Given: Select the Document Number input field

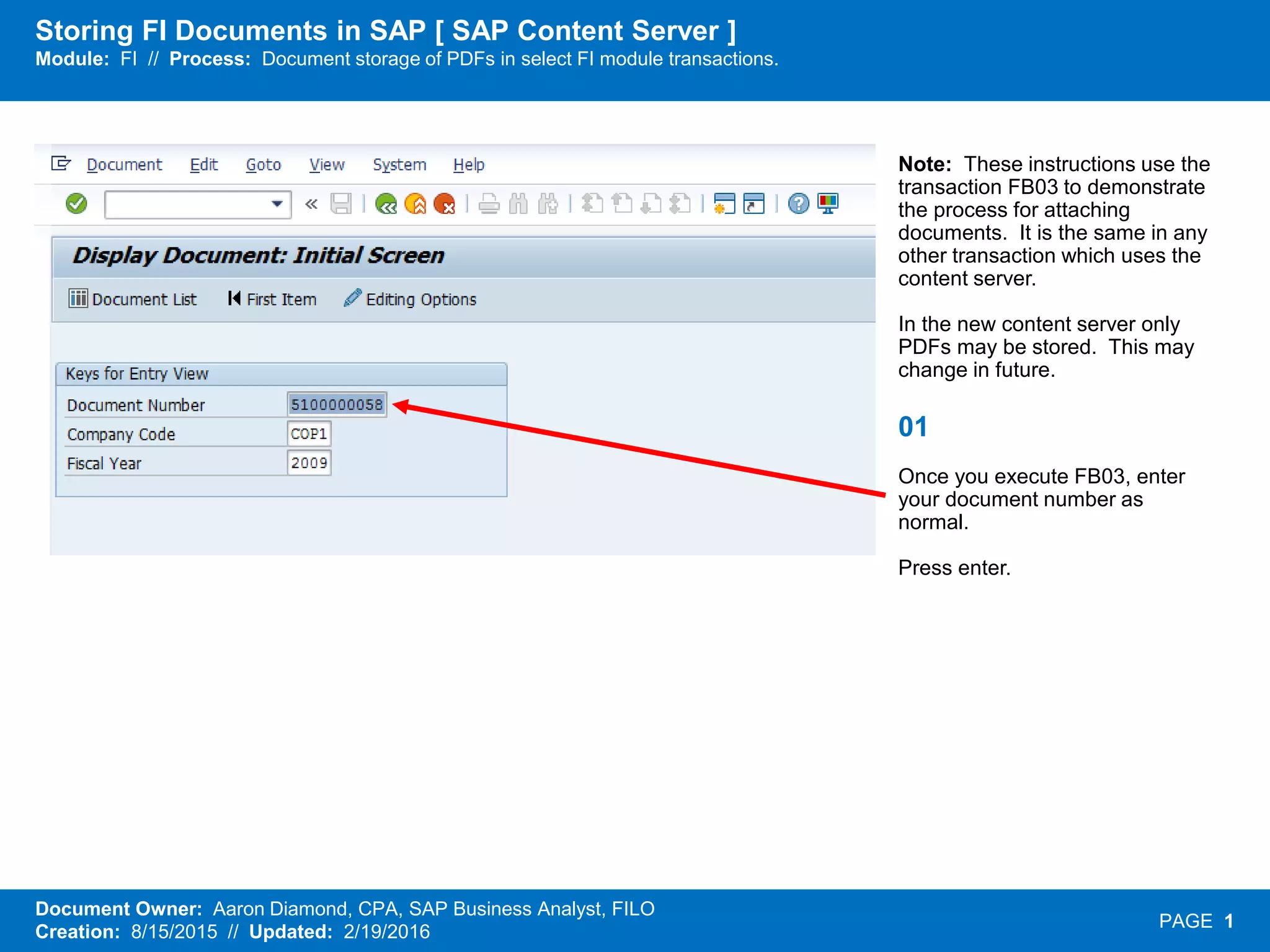Looking at the screenshot, I should [x=337, y=405].
